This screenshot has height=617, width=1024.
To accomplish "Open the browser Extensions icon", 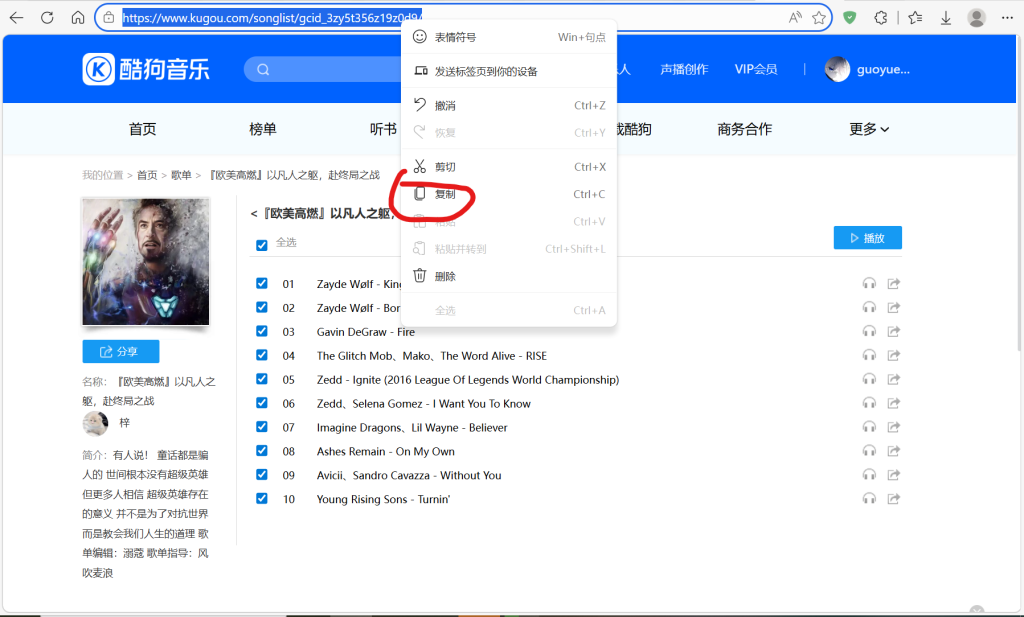I will pos(879,17).
